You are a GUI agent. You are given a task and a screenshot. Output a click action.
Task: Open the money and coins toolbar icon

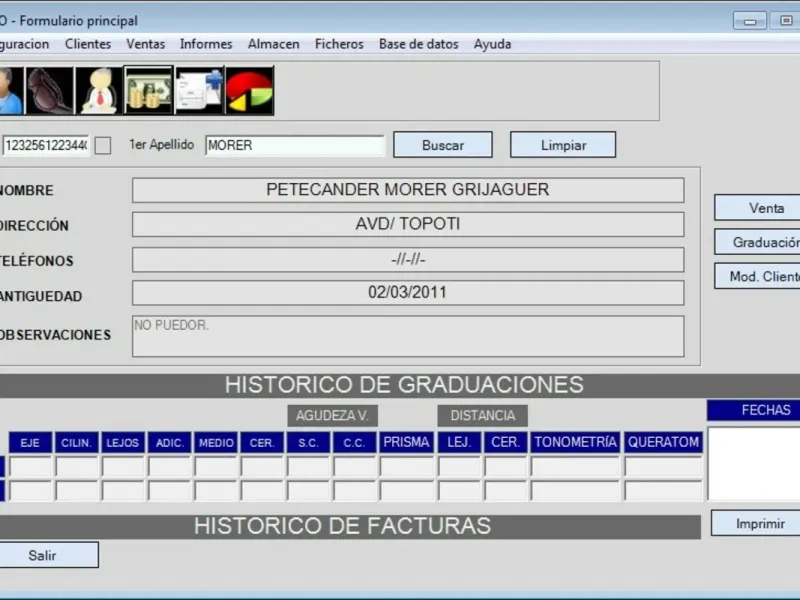pos(148,90)
